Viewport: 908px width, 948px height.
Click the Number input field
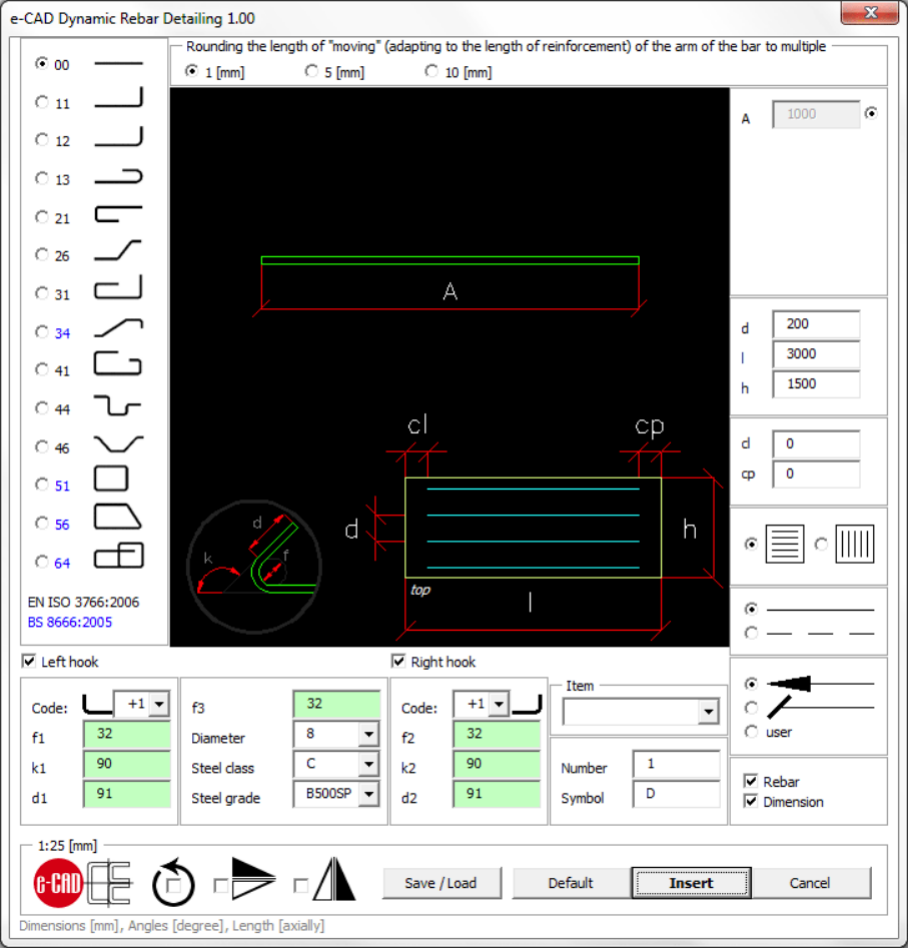[676, 764]
